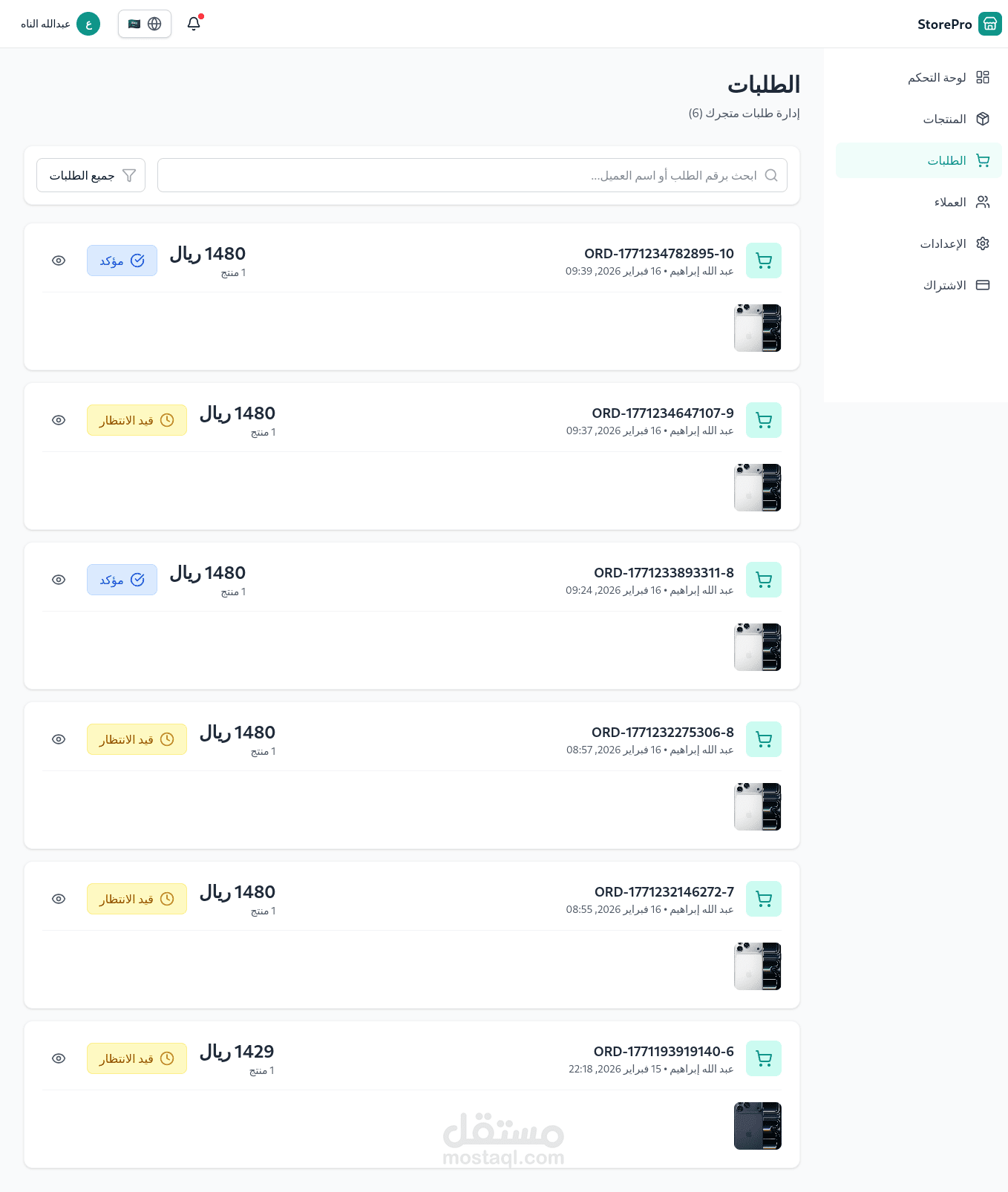Show details with eye icon for ORD-1771193919140-6
This screenshot has height=1192, width=1008.
pyautogui.click(x=59, y=1058)
